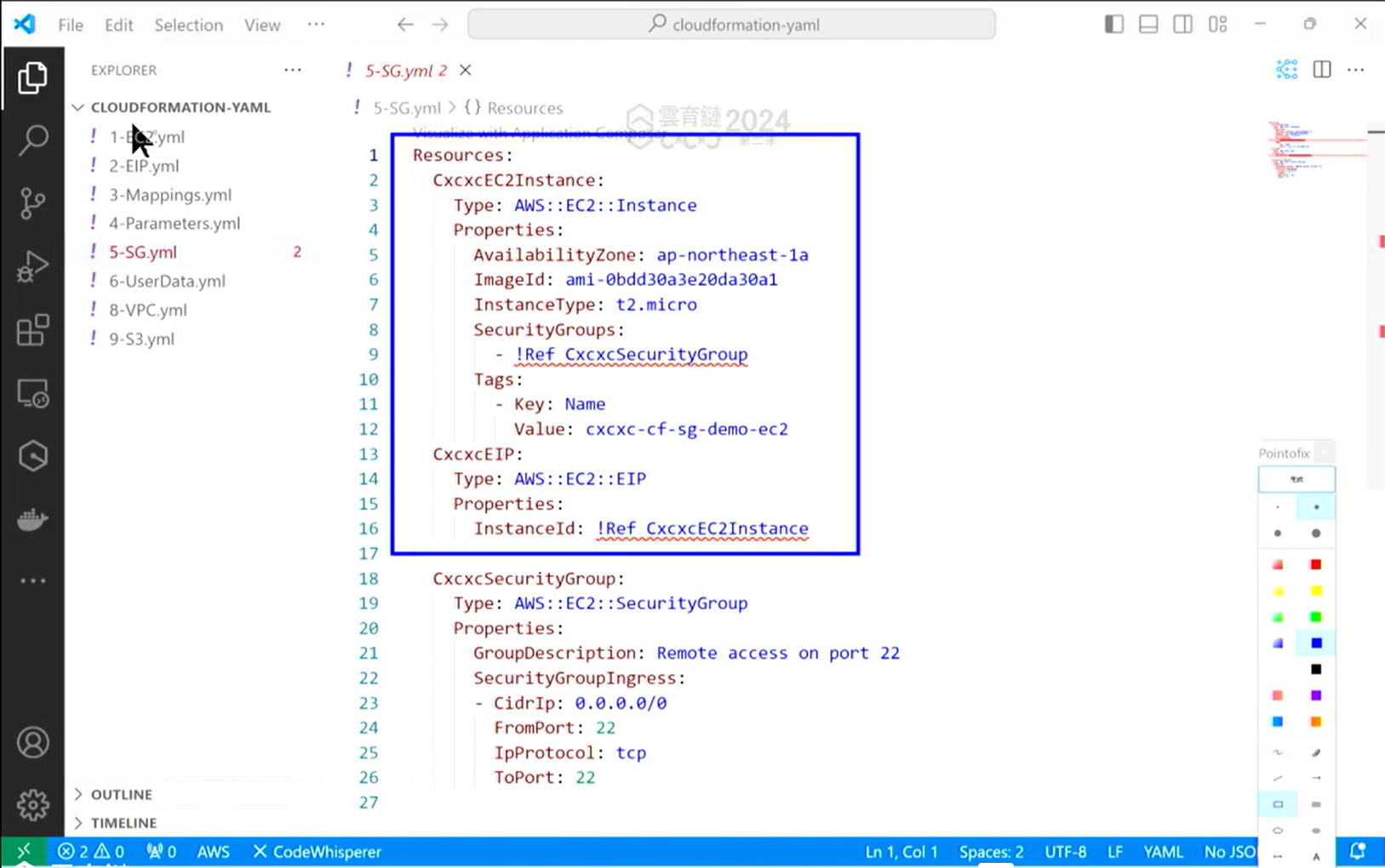Click the Accounts icon

point(32,743)
